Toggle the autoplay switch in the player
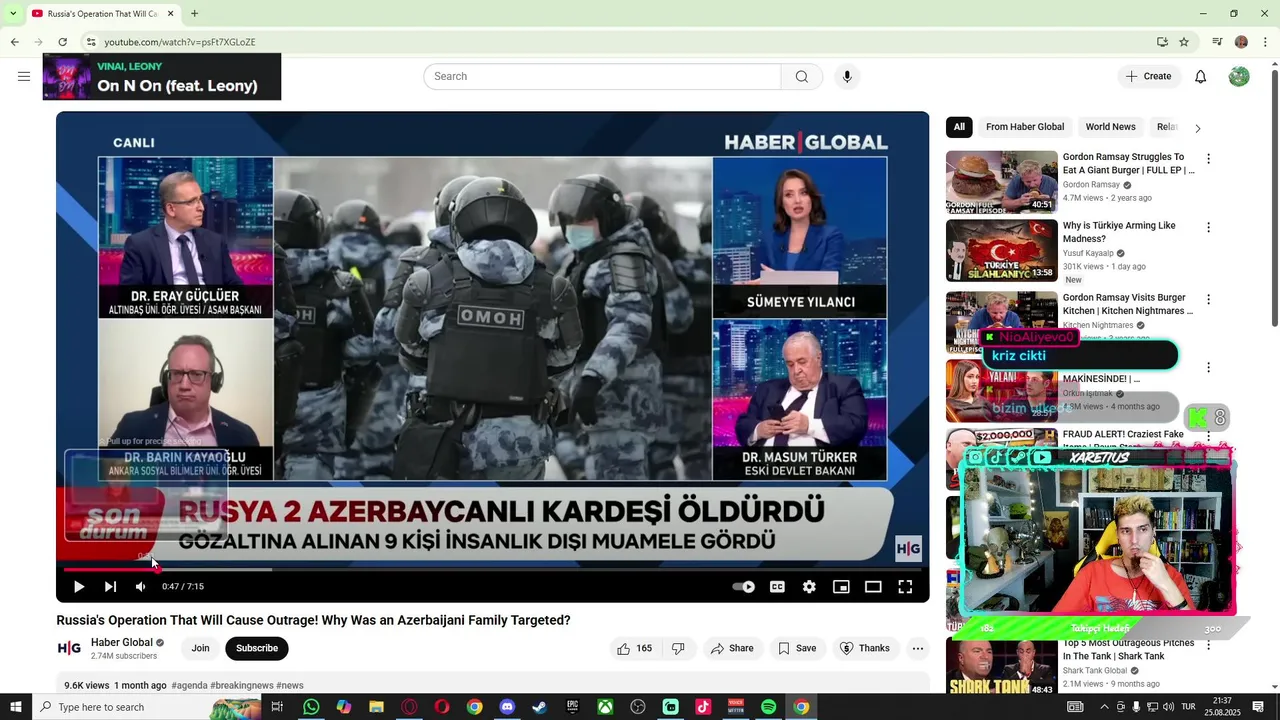Screen dimensions: 1280x720 743,587
